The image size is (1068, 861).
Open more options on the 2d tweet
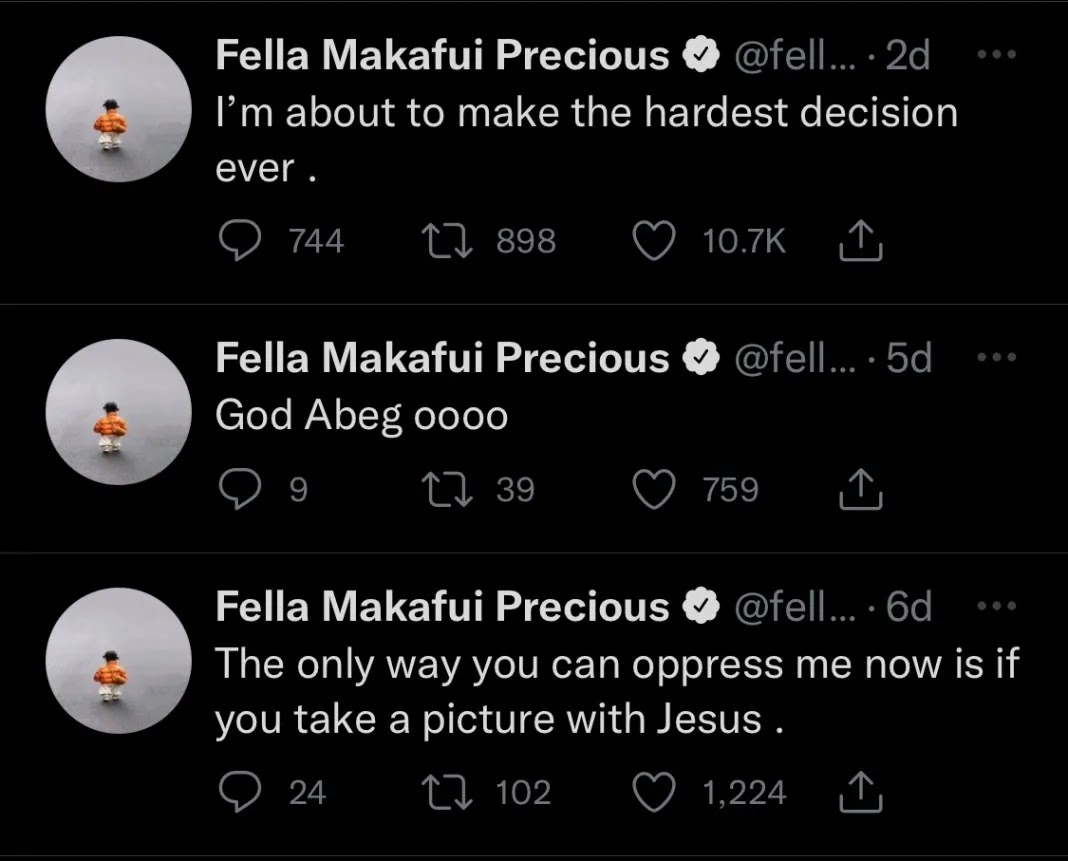click(997, 57)
